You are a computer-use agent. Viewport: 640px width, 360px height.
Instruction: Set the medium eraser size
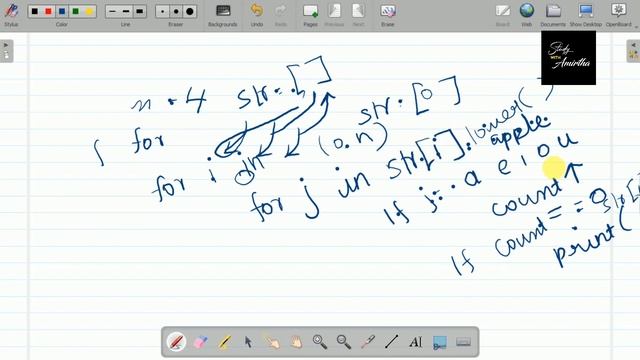176,11
